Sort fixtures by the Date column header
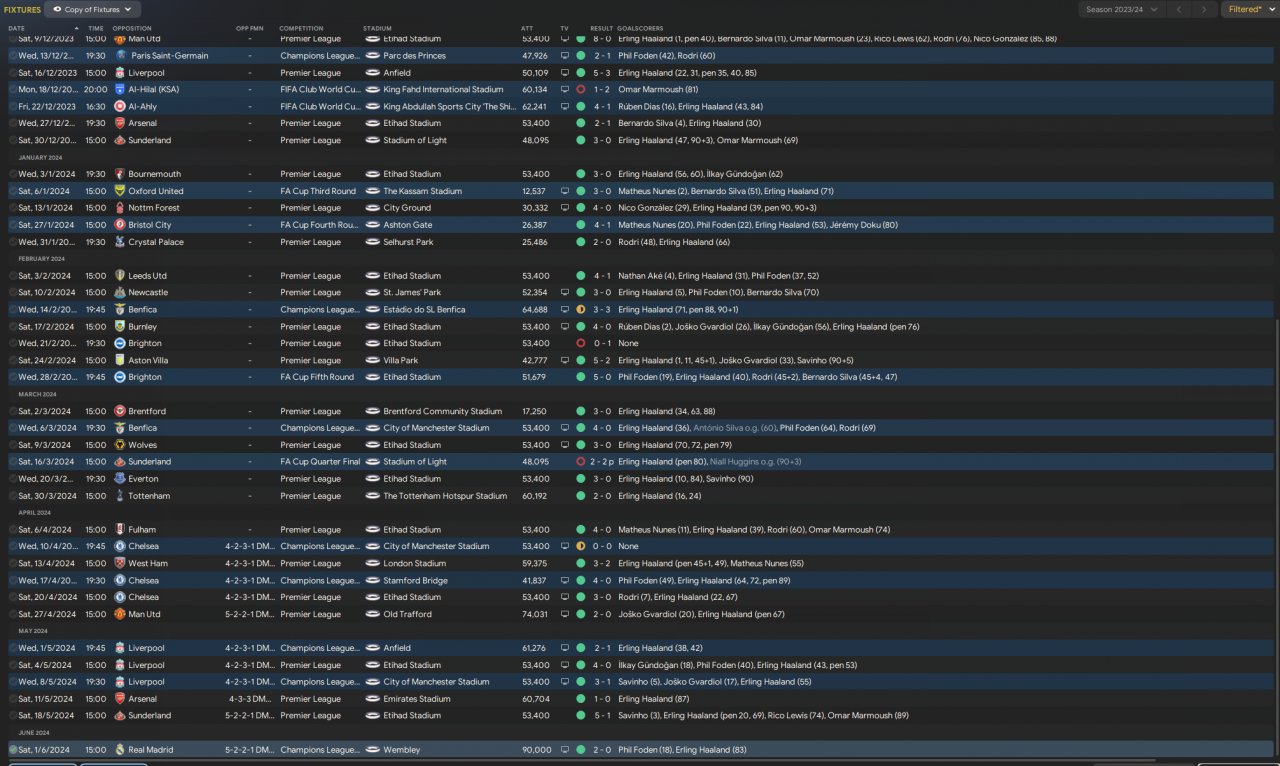This screenshot has height=766, width=1280. (x=16, y=28)
